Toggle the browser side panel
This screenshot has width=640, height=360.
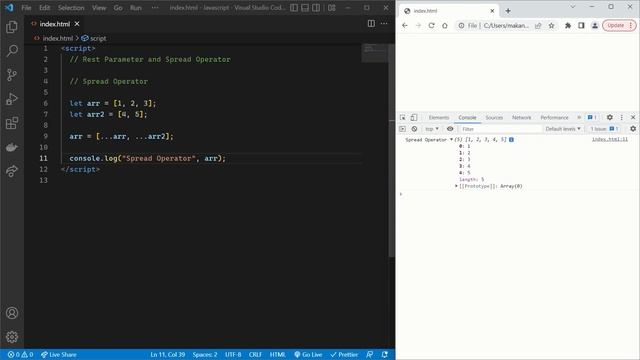(x=581, y=25)
